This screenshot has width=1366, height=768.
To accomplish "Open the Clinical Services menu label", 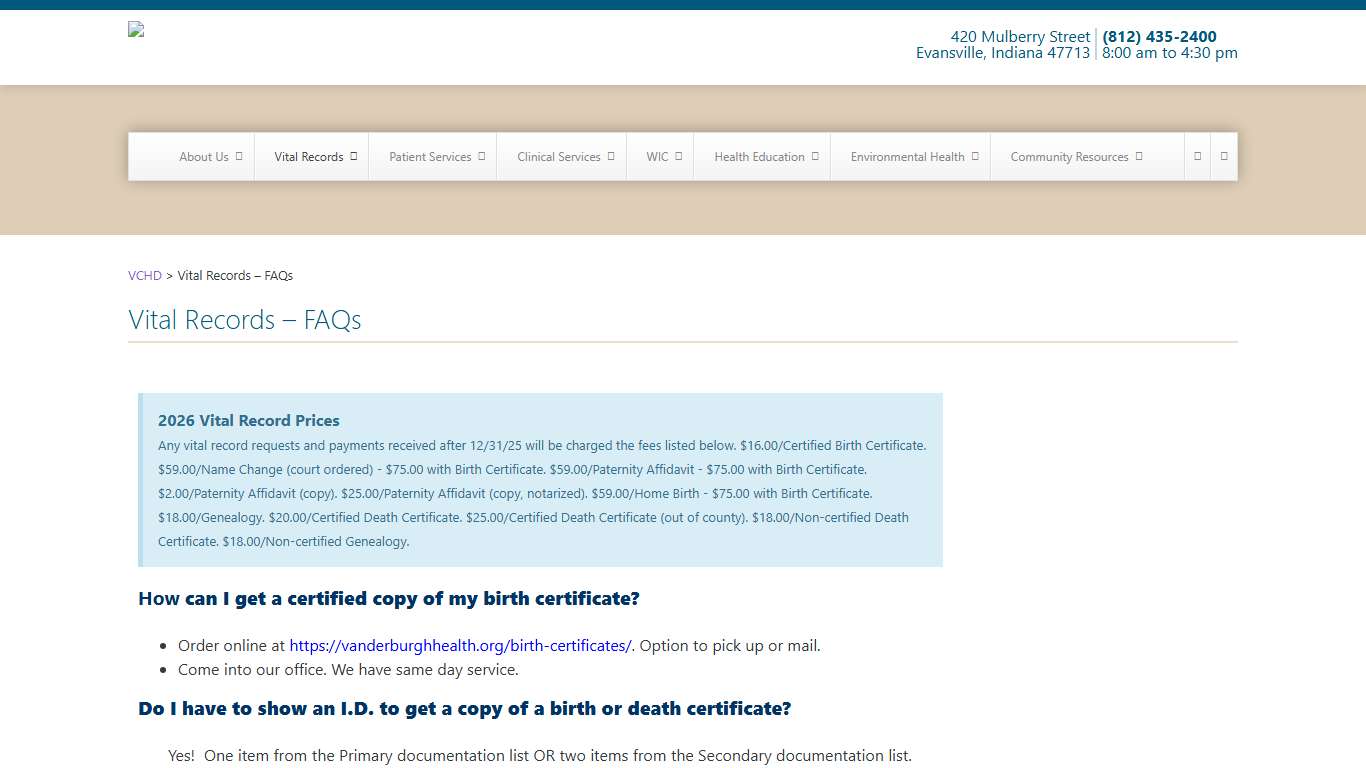I will (x=558, y=157).
